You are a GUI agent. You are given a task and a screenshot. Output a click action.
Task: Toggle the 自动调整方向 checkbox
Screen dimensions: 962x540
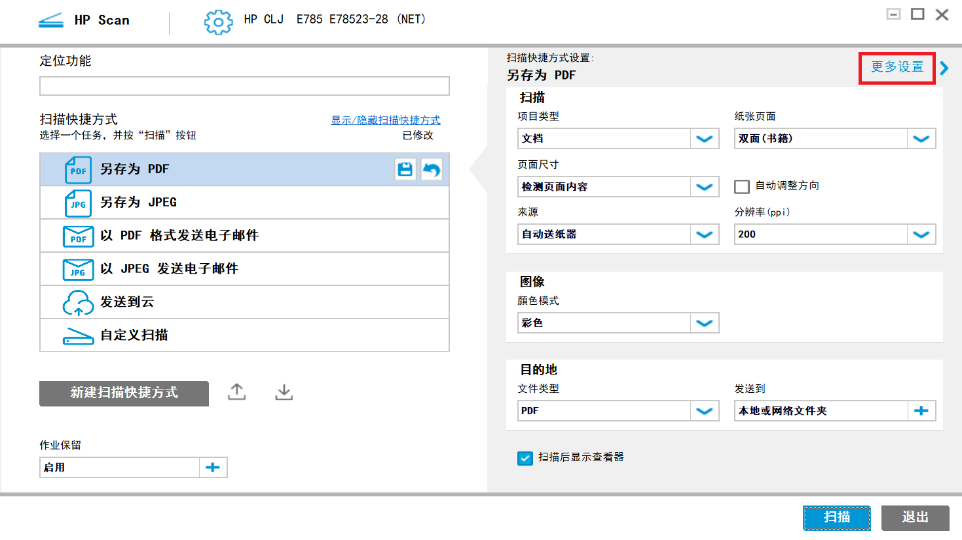(742, 187)
